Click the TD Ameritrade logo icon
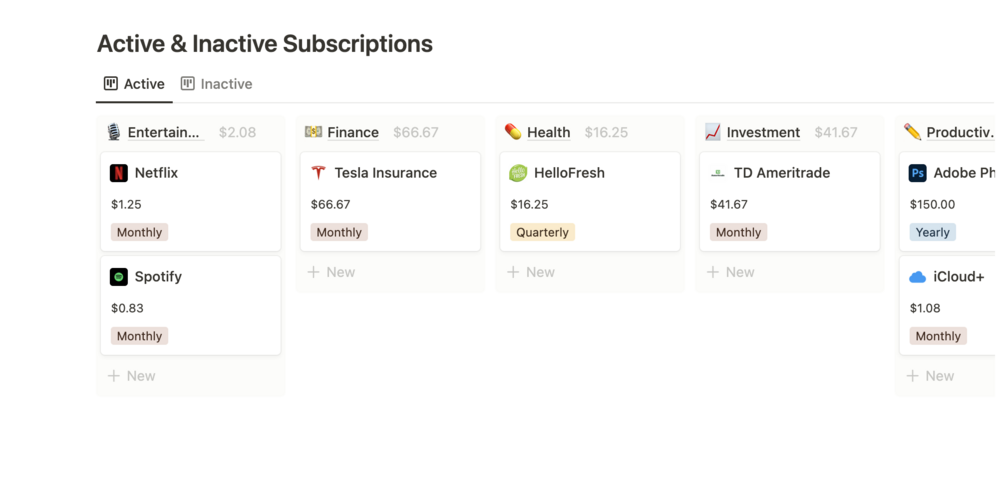Image resolution: width=1005 pixels, height=500 pixels. point(717,173)
